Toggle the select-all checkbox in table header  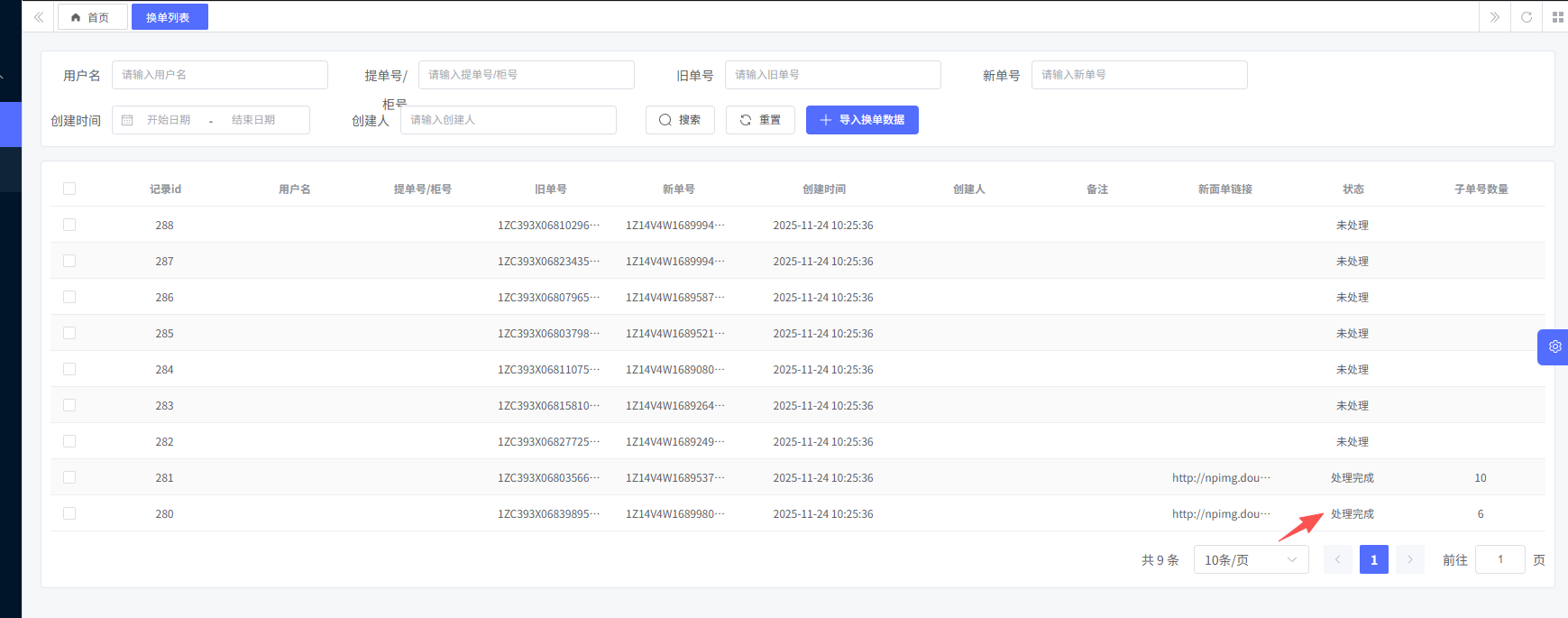click(69, 189)
